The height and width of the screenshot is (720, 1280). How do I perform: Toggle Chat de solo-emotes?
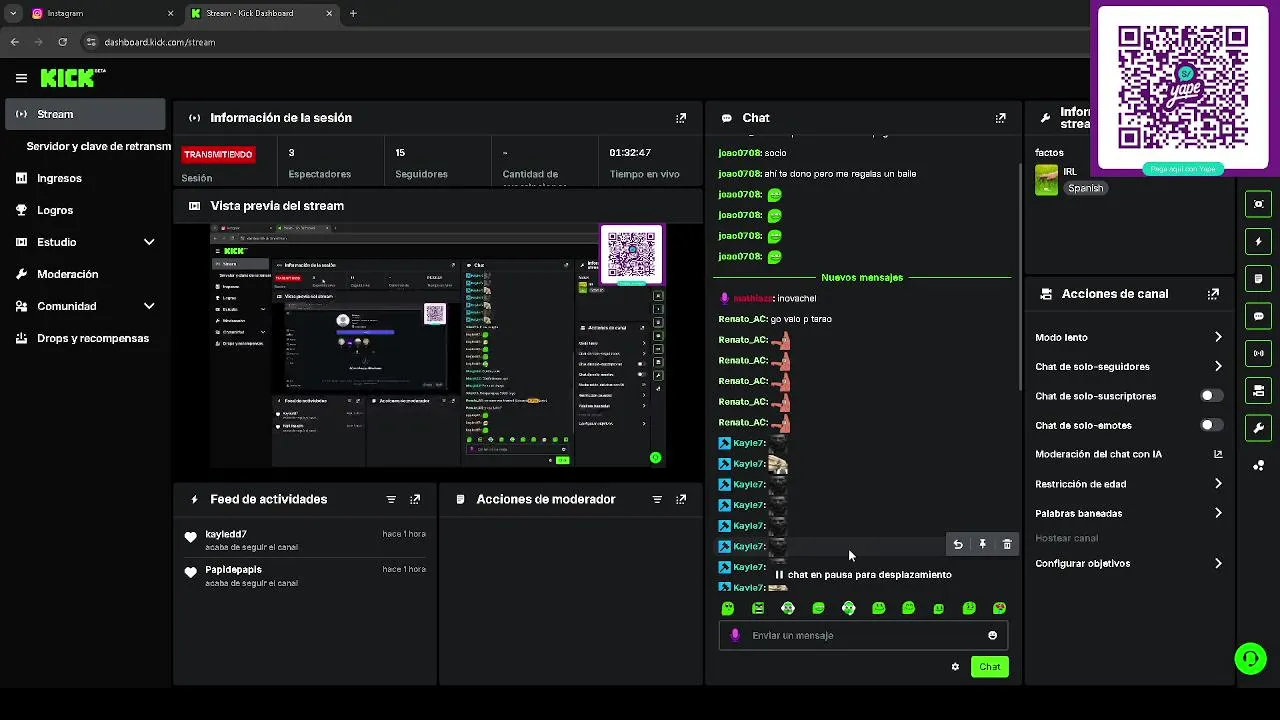(x=1211, y=425)
